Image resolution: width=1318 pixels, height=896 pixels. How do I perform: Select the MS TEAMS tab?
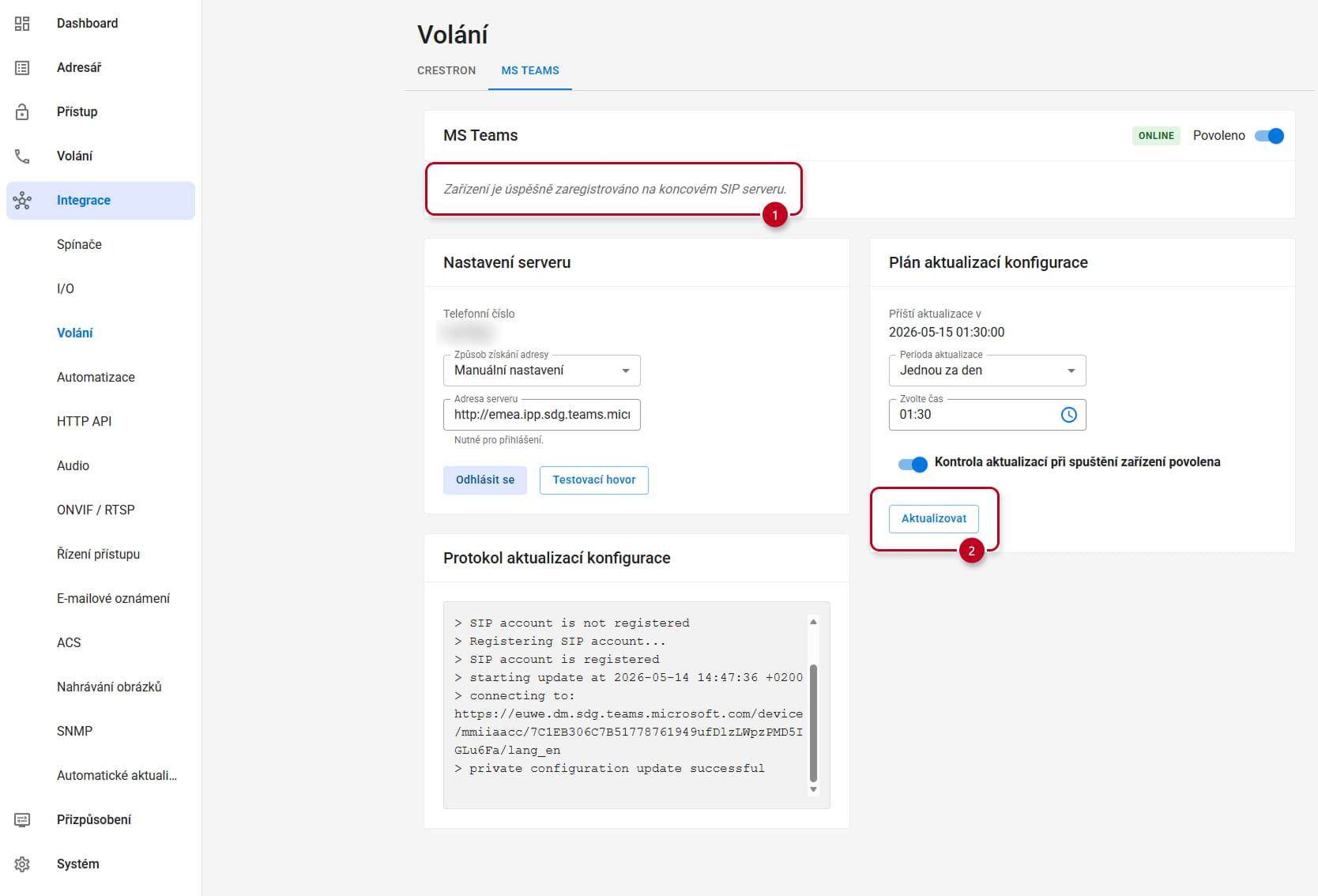530,70
